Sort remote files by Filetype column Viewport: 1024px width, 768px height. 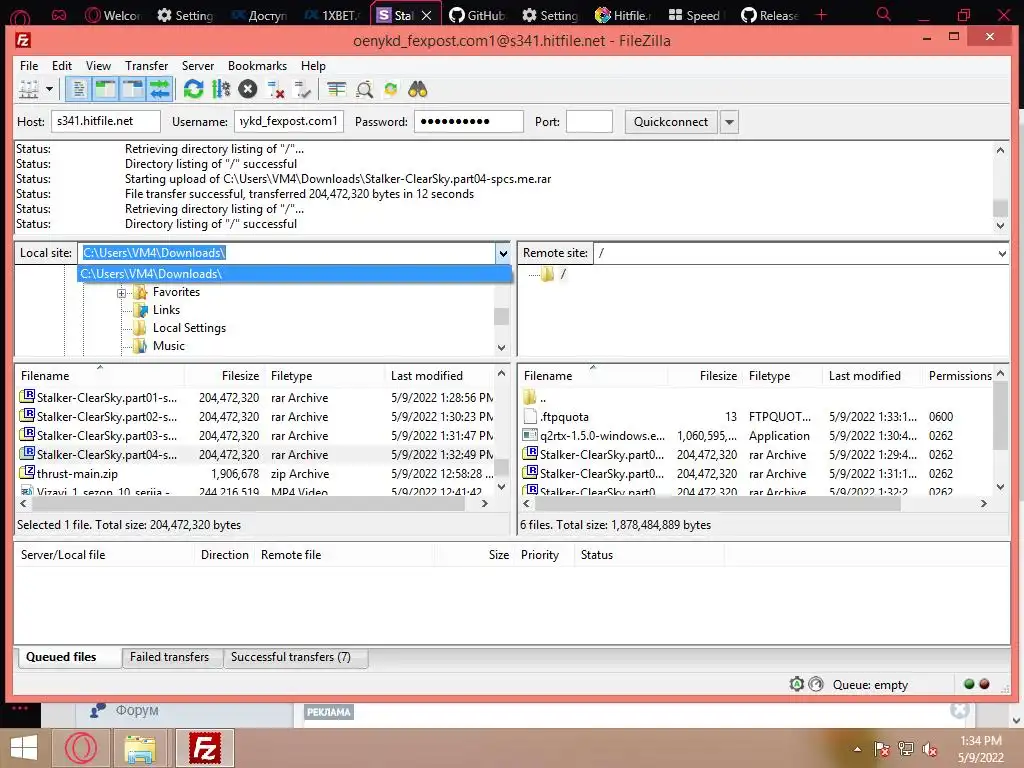782,376
